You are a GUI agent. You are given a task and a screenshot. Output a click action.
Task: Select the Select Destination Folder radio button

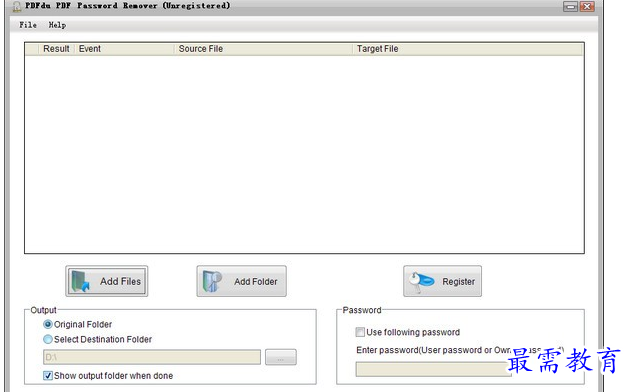48,339
